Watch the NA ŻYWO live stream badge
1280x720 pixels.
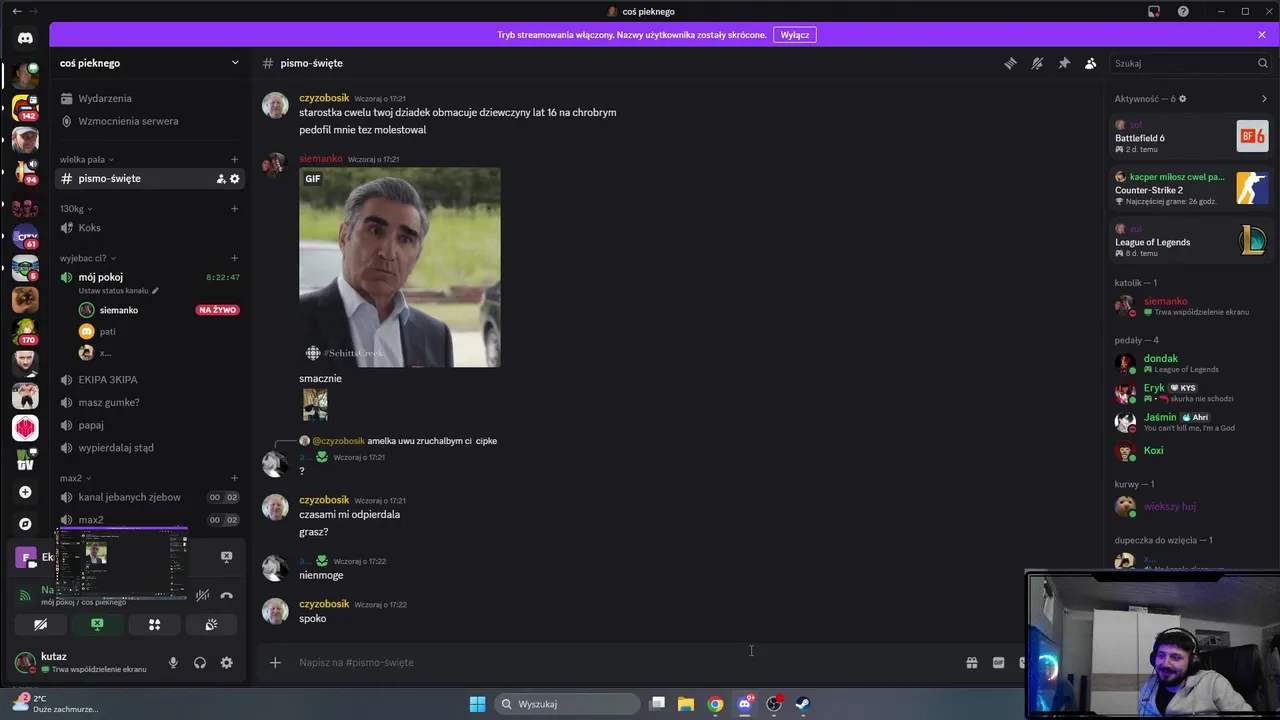coord(218,310)
